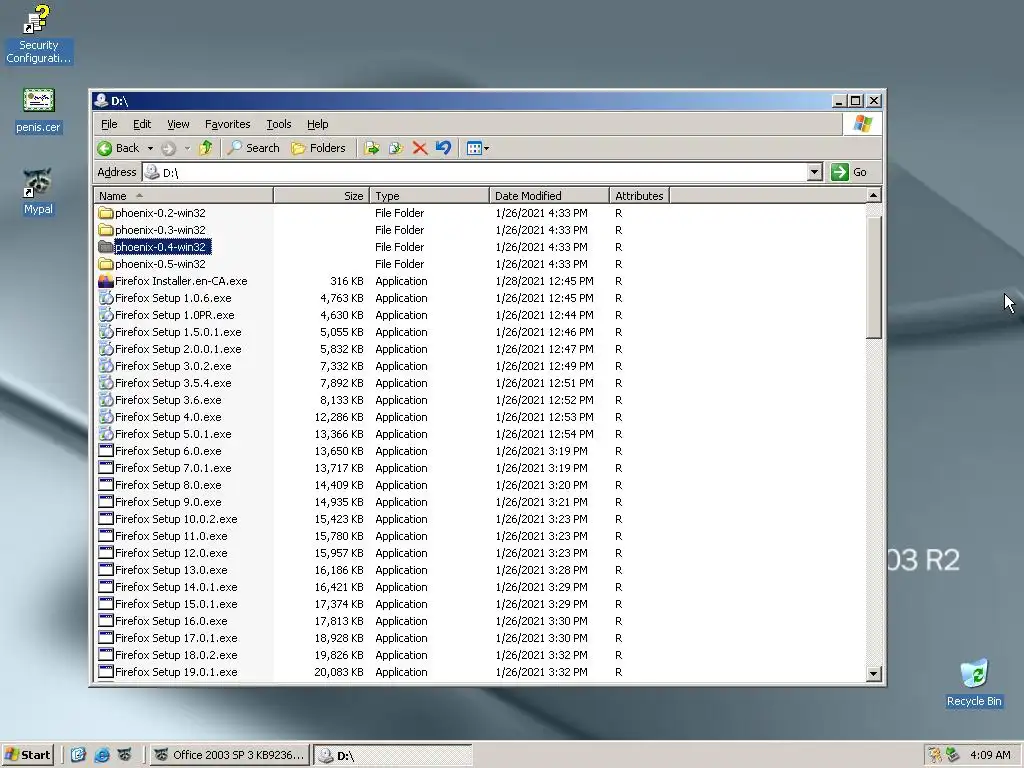Screen dimensions: 1024x768
Task: Open the Search pane magnifier icon
Action: [x=234, y=148]
